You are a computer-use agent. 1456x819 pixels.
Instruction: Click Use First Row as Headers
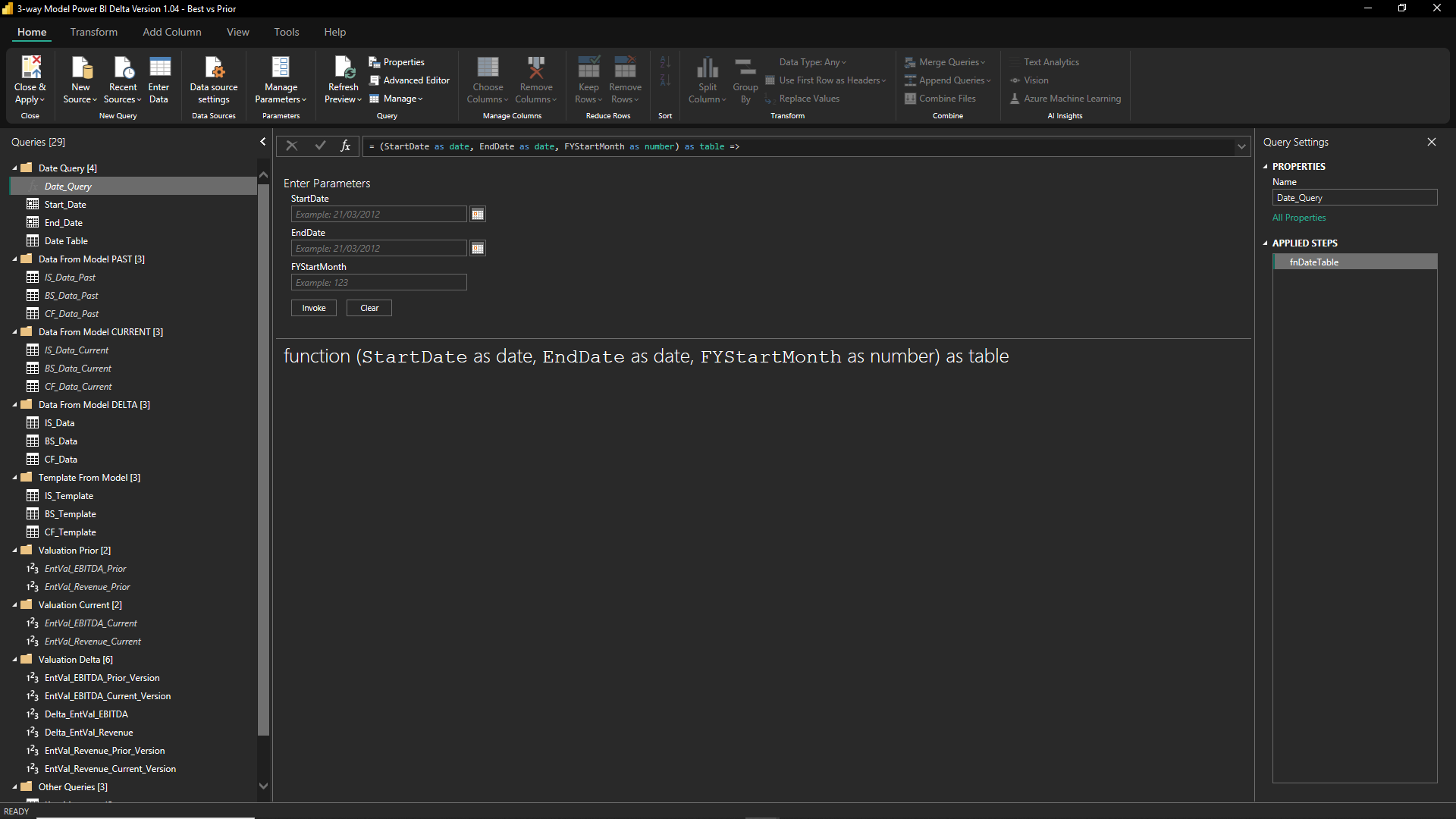pos(825,80)
